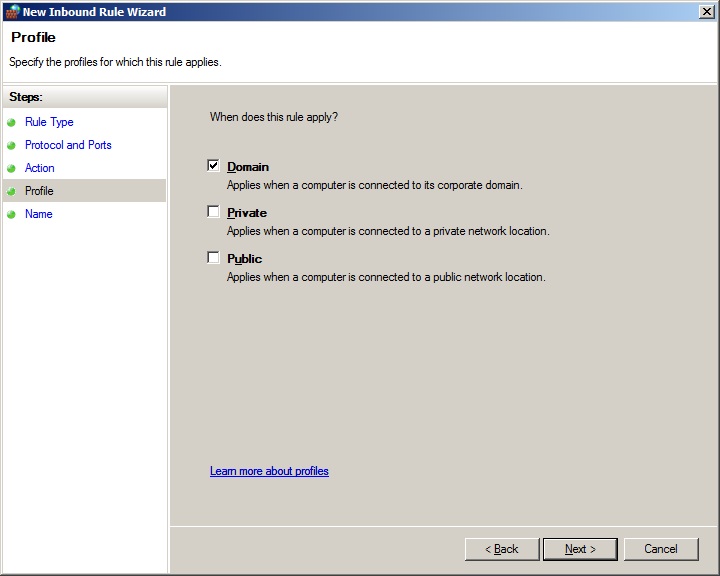Uncheck the Domain profile checkbox
Image resolution: width=720 pixels, height=576 pixels.
tap(213, 166)
